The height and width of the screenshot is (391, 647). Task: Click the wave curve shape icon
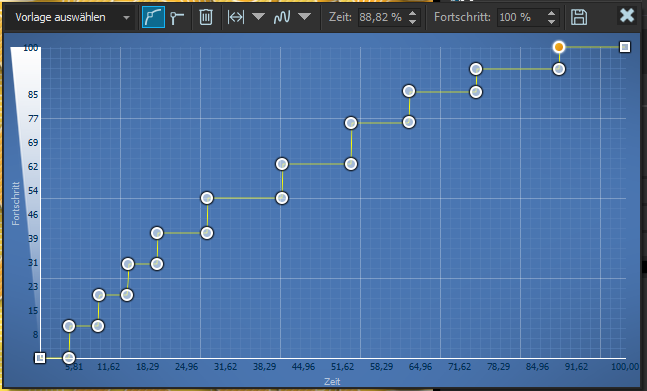[282, 17]
